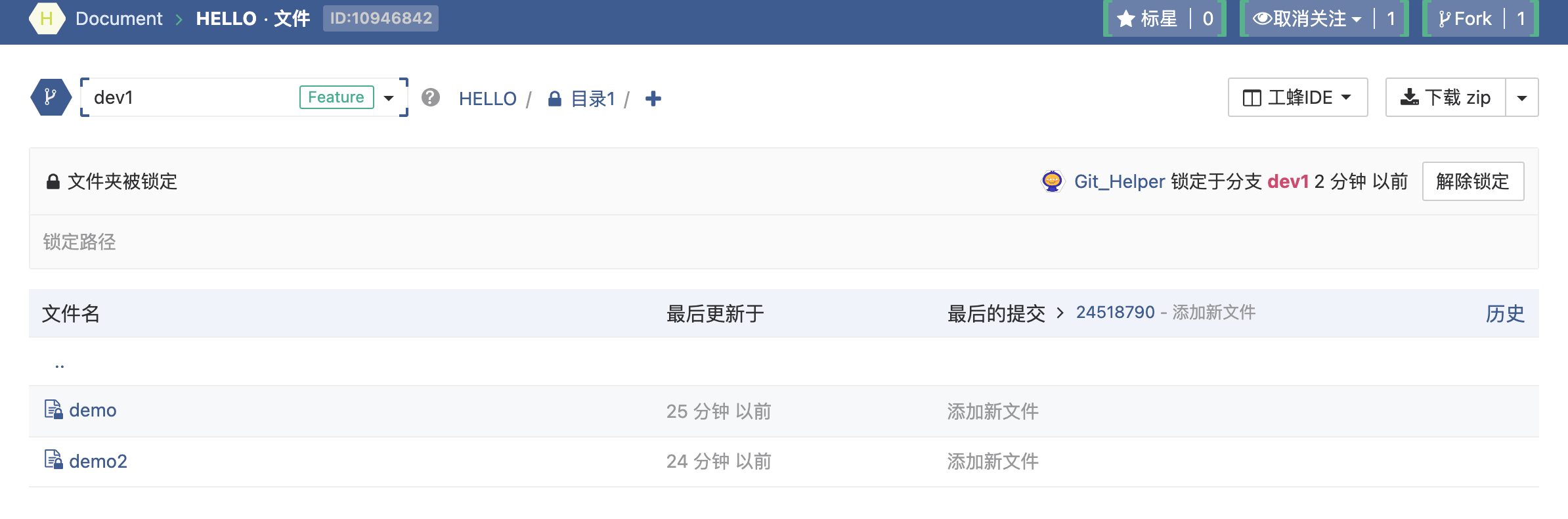Click the locked demo file icon

pyautogui.click(x=53, y=409)
